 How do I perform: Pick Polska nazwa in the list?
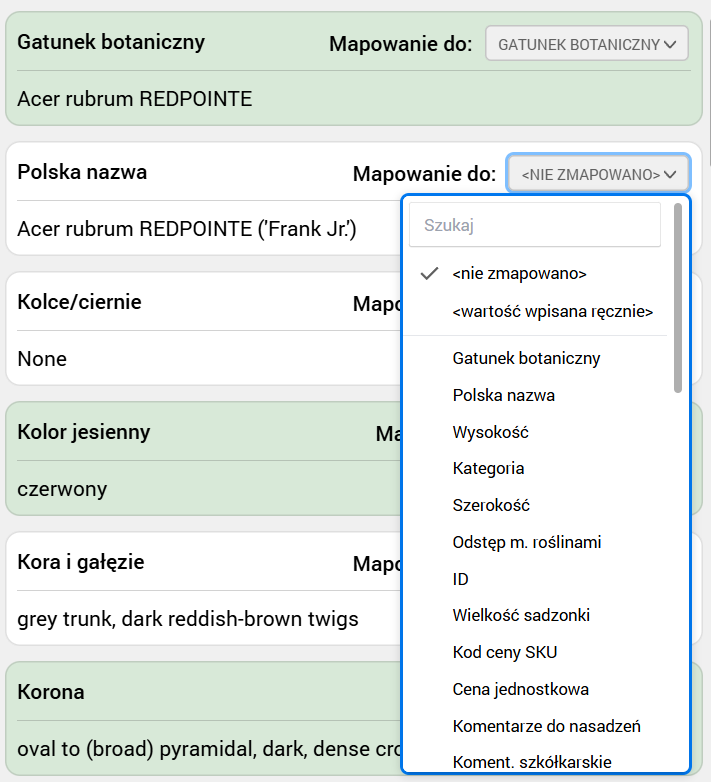503,395
